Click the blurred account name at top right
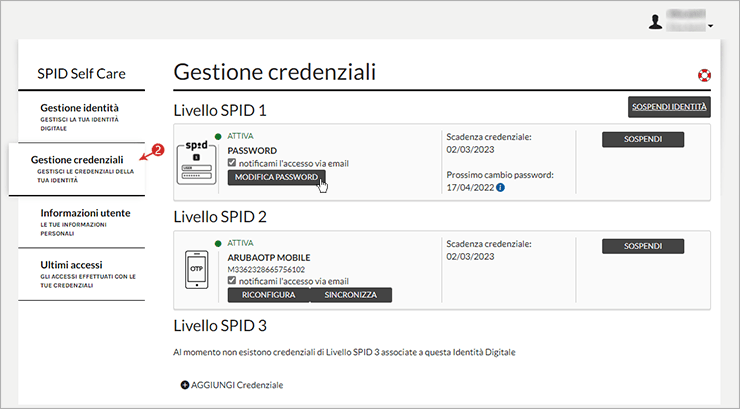This screenshot has width=740, height=409. point(686,21)
